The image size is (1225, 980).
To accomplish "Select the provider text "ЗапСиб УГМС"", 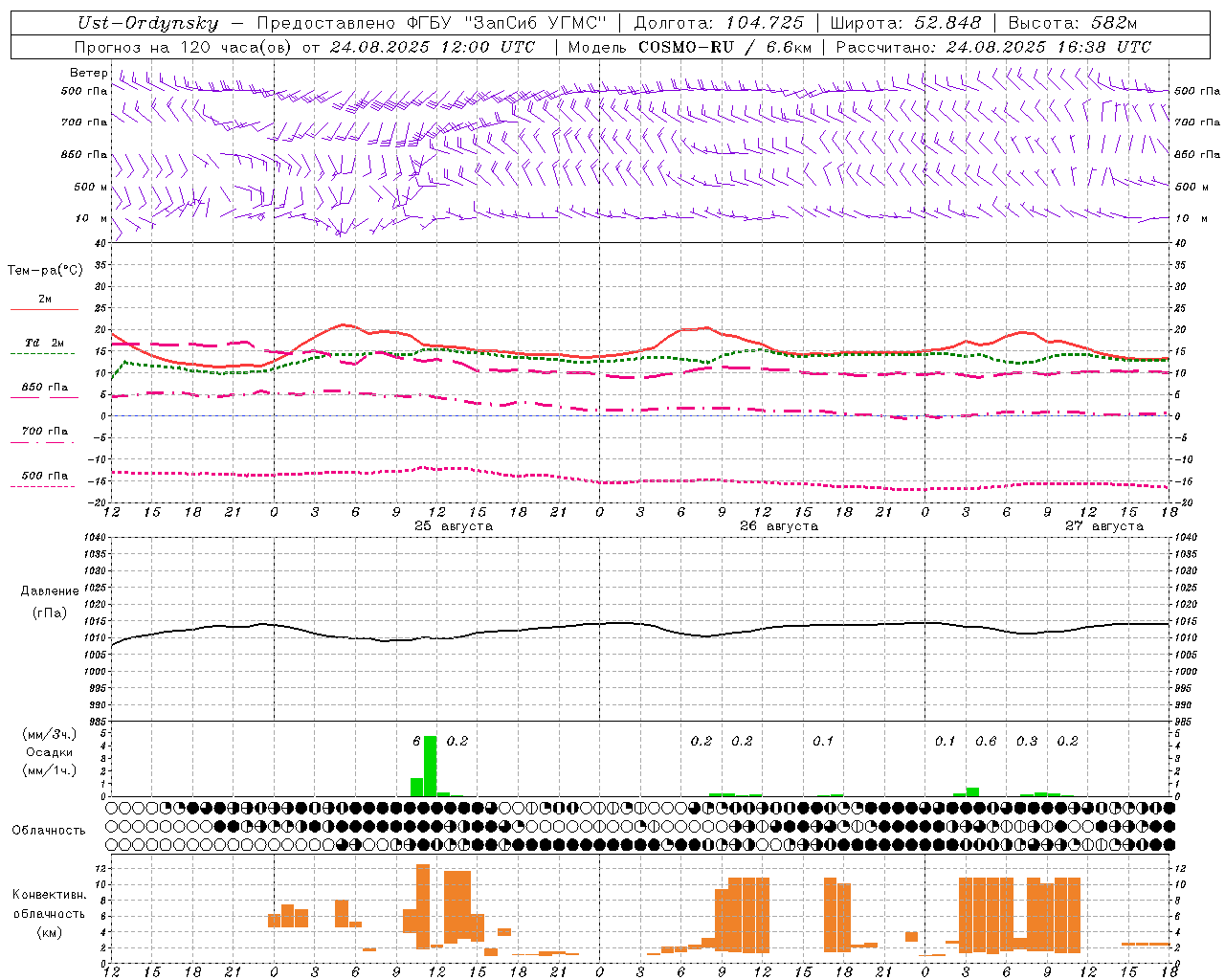I will tap(534, 23).
